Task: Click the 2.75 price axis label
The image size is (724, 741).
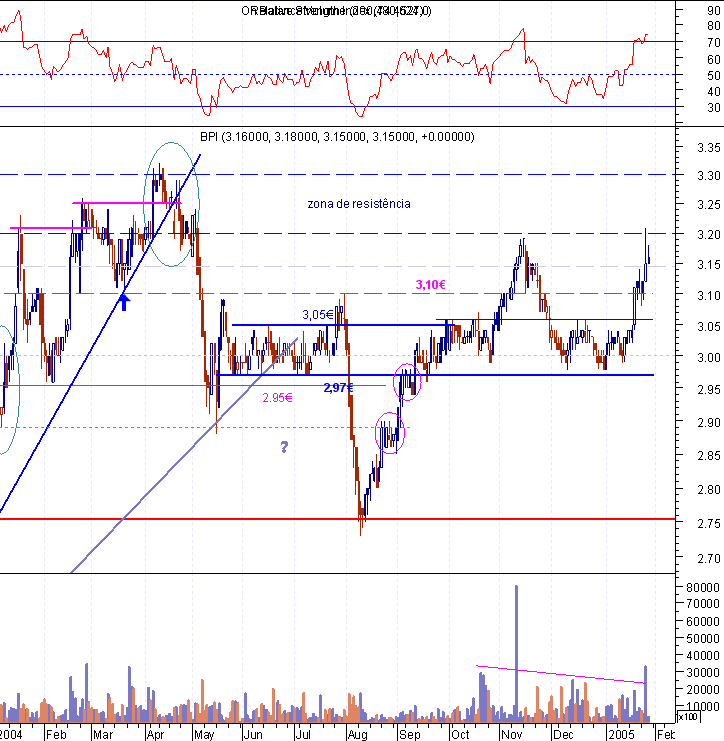Action: pos(708,523)
